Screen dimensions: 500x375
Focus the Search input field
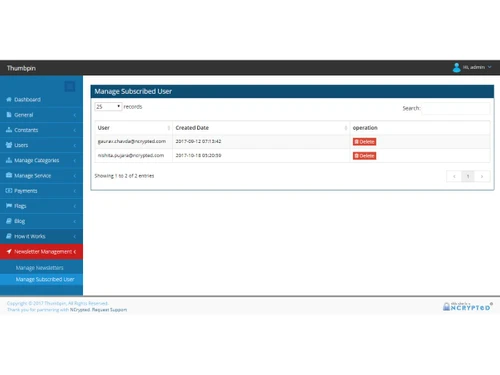(456, 108)
